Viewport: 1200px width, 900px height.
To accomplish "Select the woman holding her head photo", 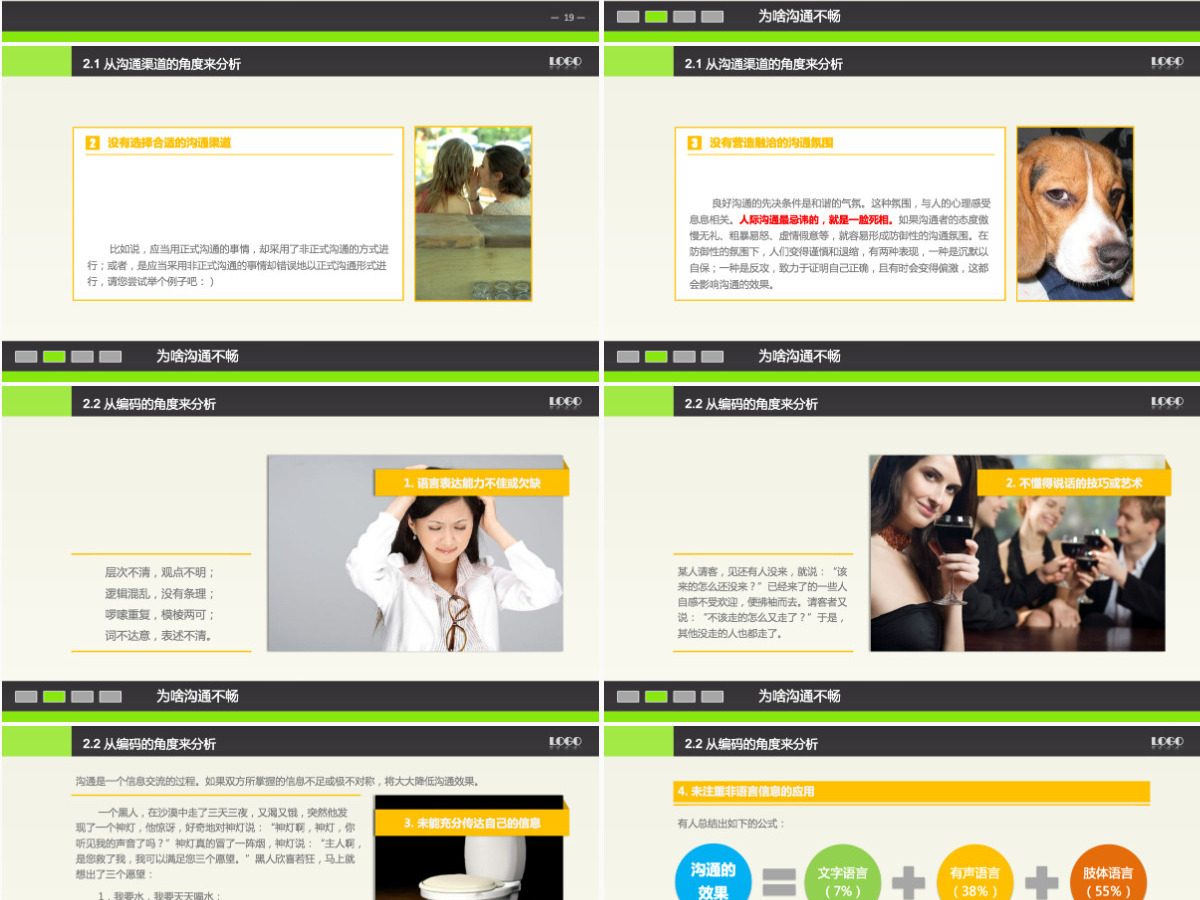I will [x=415, y=553].
